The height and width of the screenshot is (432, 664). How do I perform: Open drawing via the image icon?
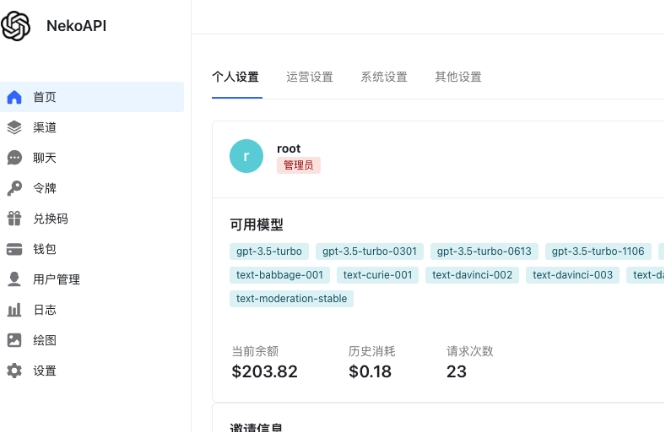click(x=14, y=340)
